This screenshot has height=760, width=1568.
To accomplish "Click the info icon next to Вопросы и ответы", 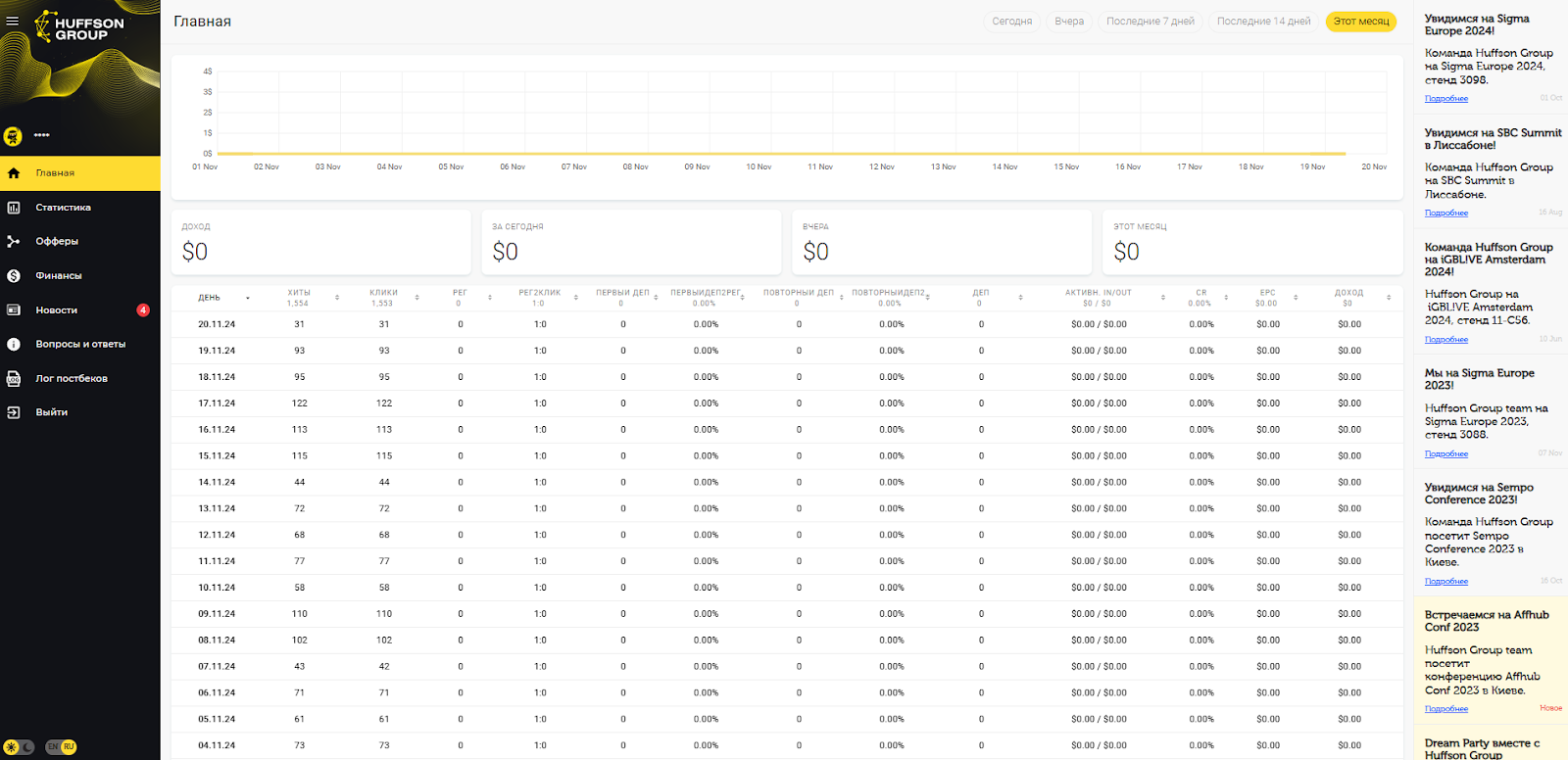I will [x=14, y=345].
